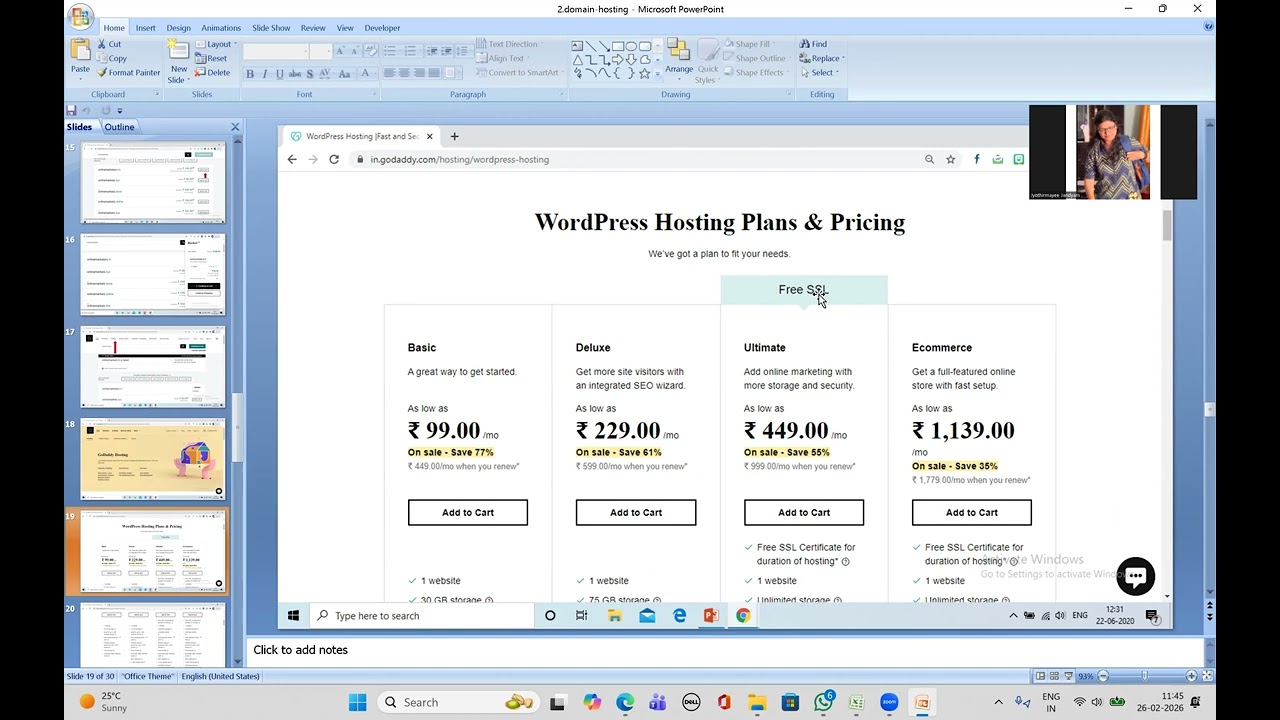Image resolution: width=1280 pixels, height=720 pixels.
Task: Open the Office Button menu
Action: [81, 17]
